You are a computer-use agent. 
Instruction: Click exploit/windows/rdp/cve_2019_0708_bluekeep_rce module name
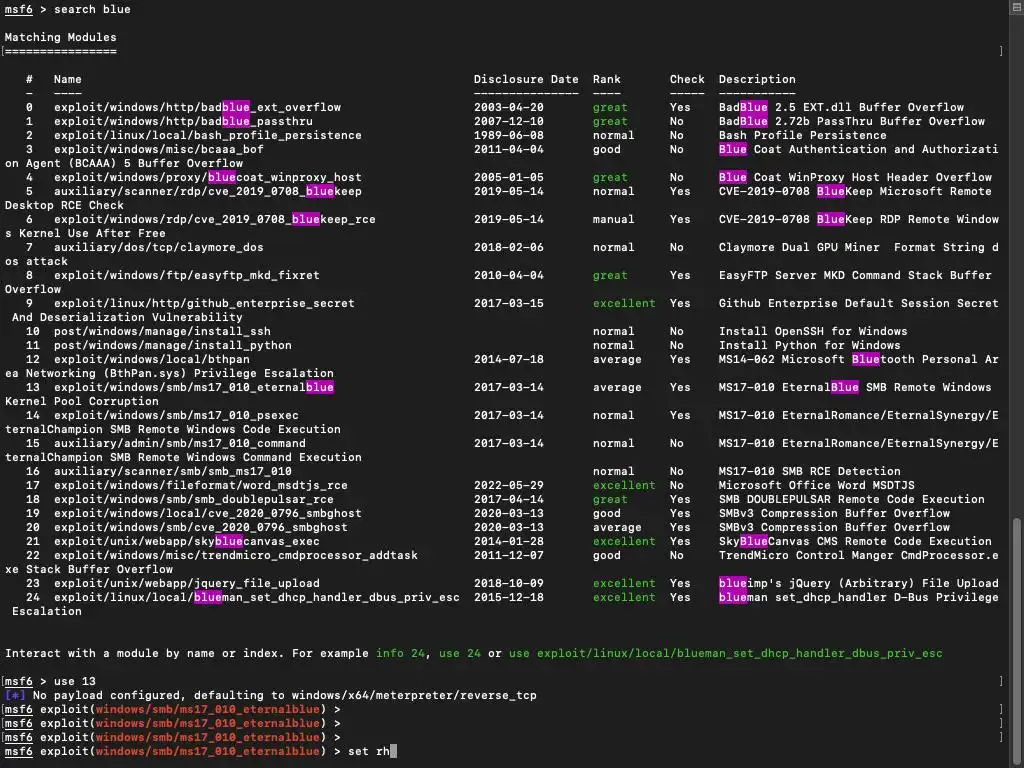tap(215, 219)
